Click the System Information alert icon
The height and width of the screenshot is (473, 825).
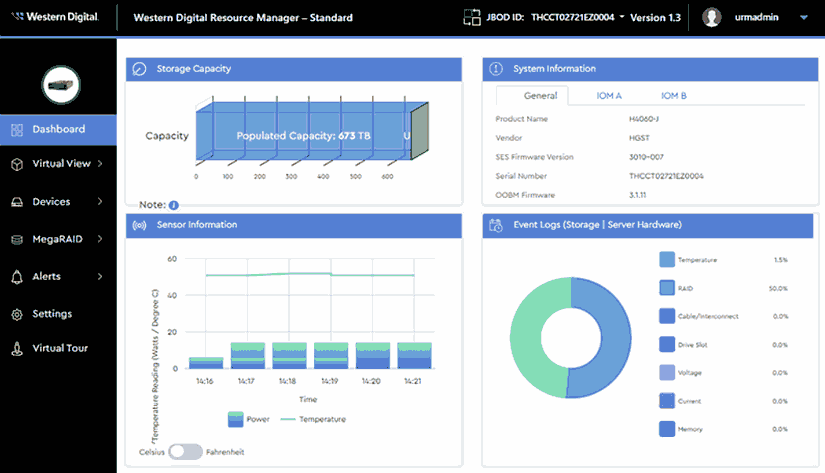click(496, 69)
